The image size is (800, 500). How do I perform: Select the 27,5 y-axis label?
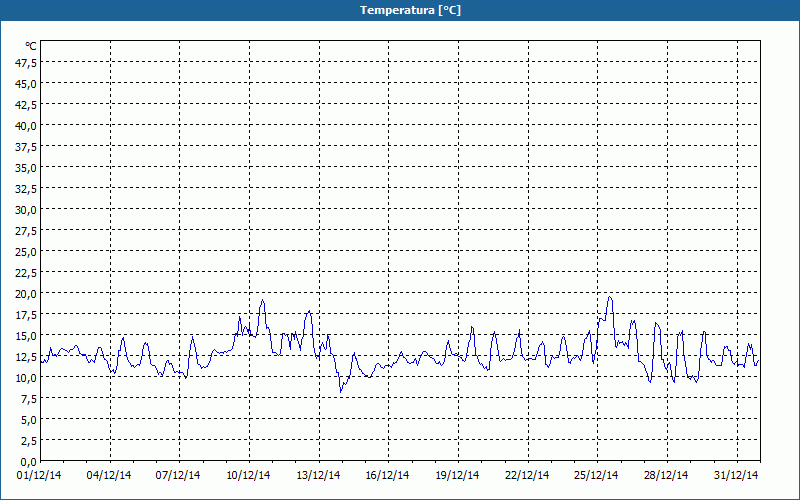27,231
